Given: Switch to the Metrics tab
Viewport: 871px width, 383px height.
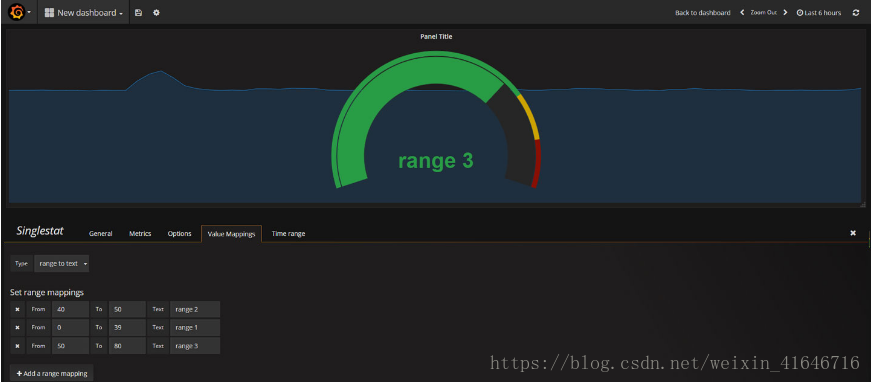Looking at the screenshot, I should 140,233.
